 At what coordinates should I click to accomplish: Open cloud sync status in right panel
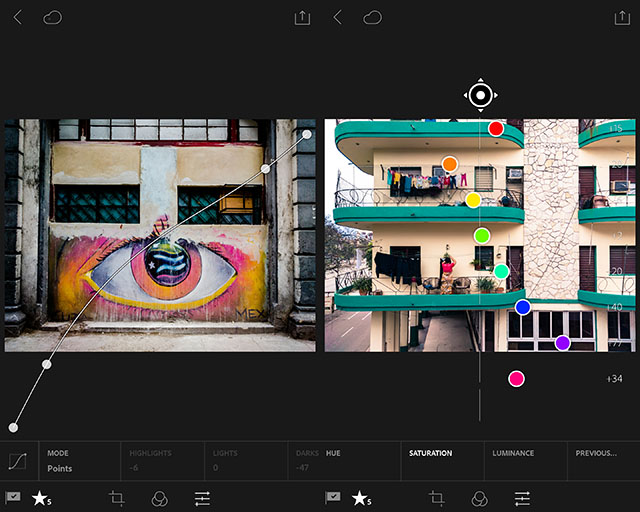pyautogui.click(x=373, y=18)
